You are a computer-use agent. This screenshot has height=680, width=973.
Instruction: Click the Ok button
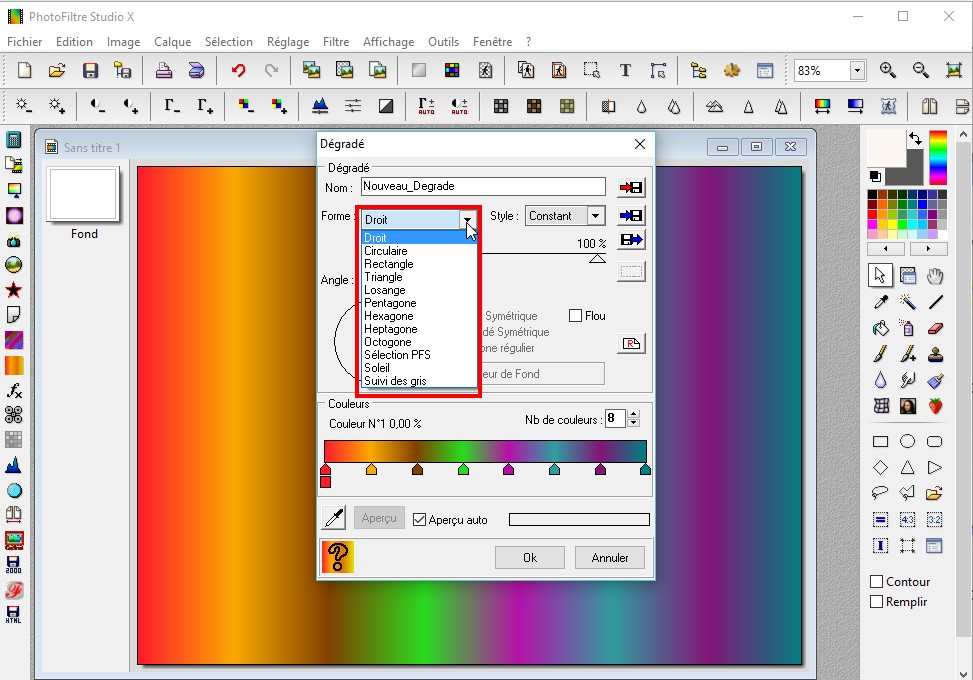530,557
